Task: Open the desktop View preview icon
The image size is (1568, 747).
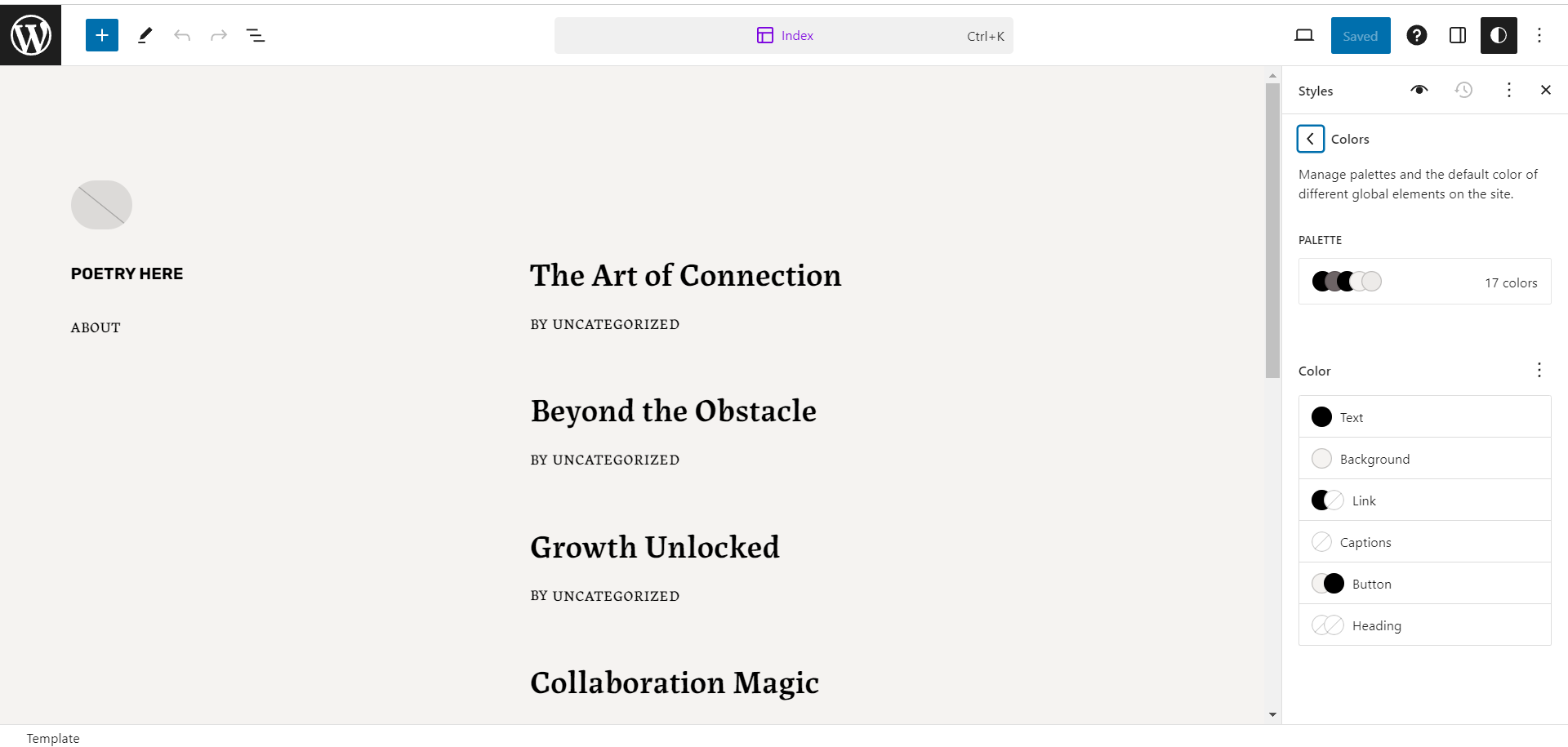Action: point(1304,35)
